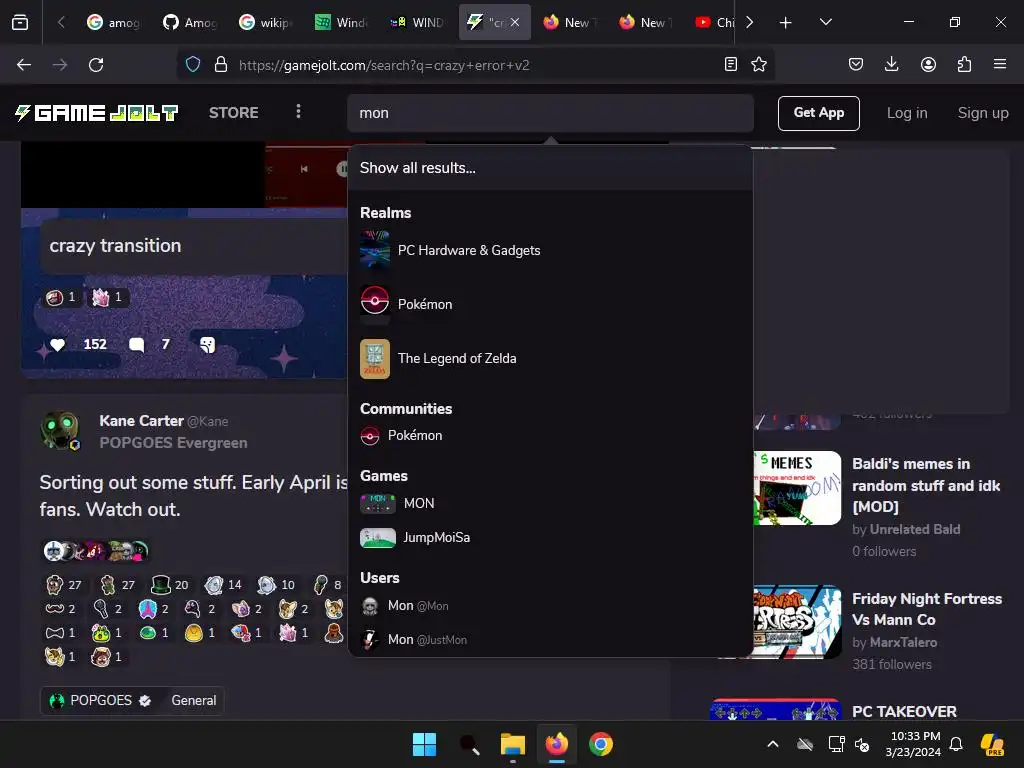Image resolution: width=1024 pixels, height=768 pixels.
Task: Open the Firefox hamburger menu
Action: pyautogui.click(x=1000, y=65)
